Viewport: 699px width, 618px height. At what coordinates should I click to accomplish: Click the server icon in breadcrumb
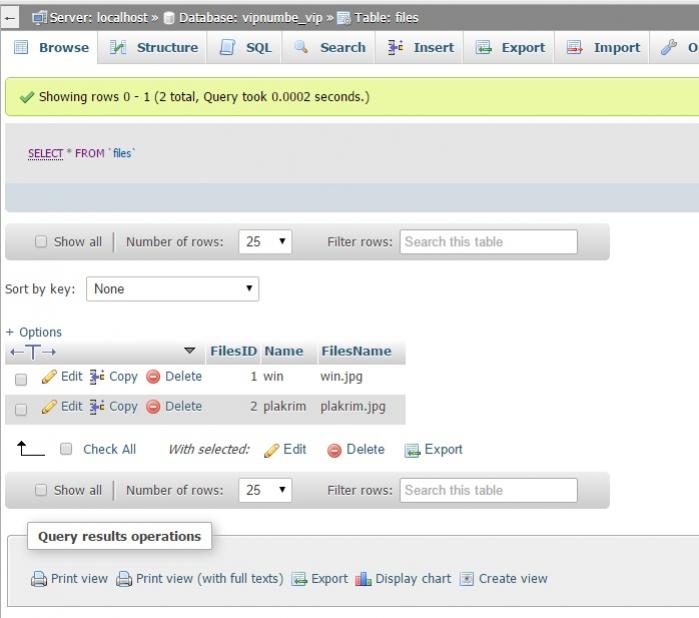(39, 17)
